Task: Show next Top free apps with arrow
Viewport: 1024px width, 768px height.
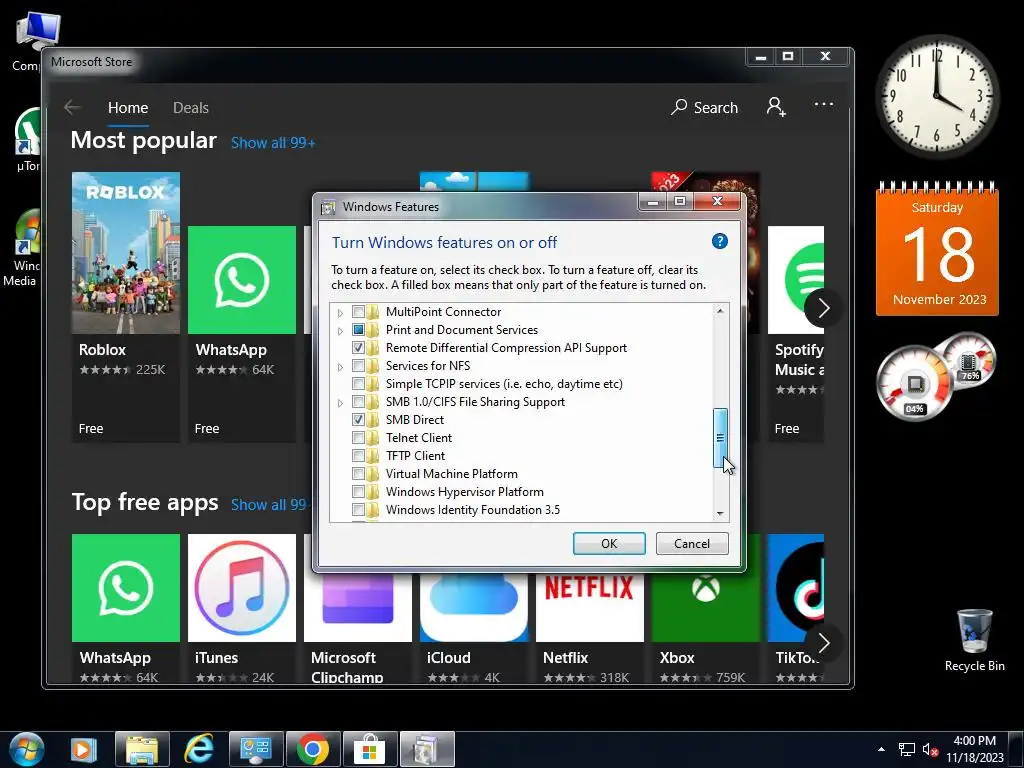Action: click(823, 643)
